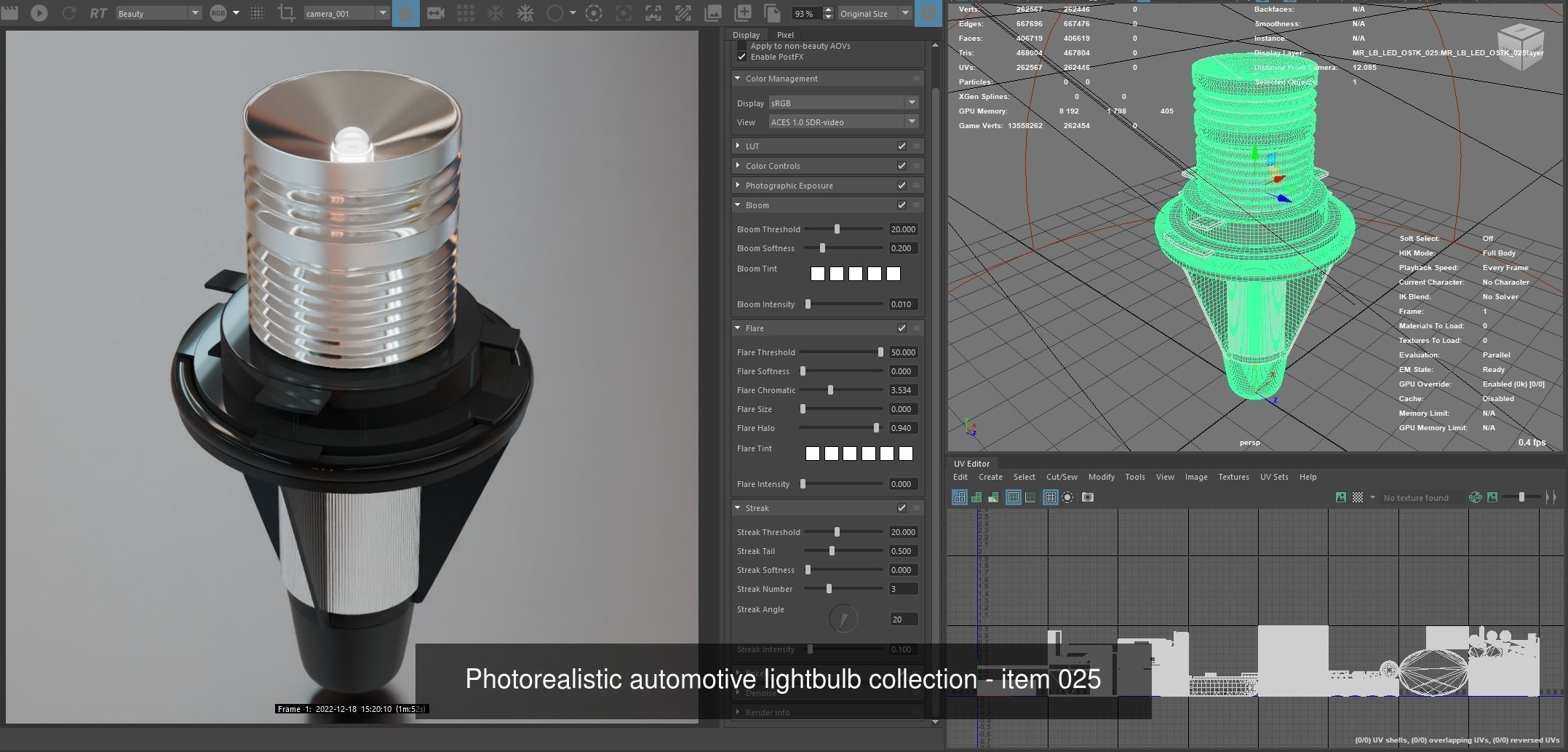1568x752 pixels.
Task: Click the clapperboard render icon
Action: coord(9,12)
